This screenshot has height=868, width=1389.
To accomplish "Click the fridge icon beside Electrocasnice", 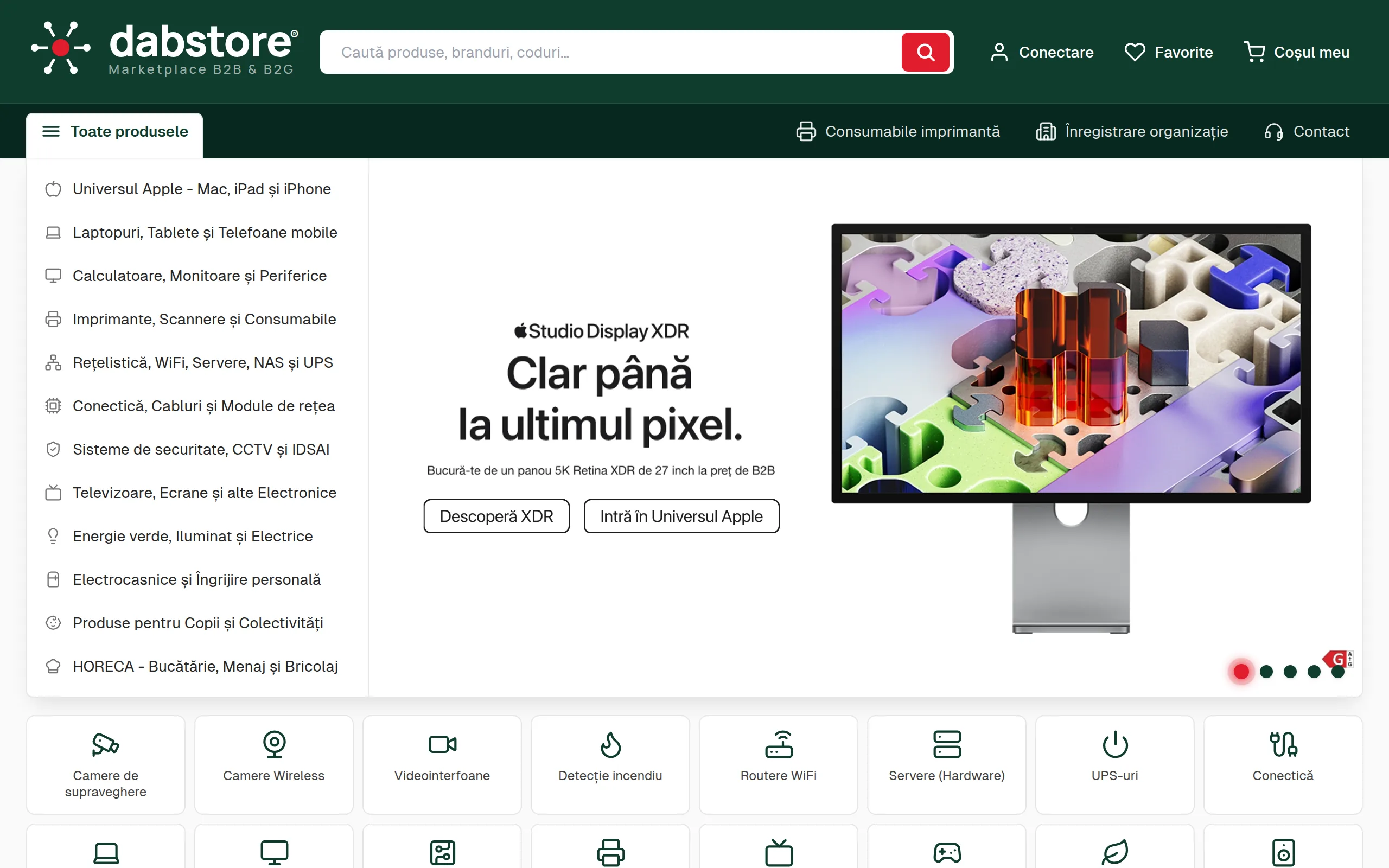I will [x=53, y=580].
